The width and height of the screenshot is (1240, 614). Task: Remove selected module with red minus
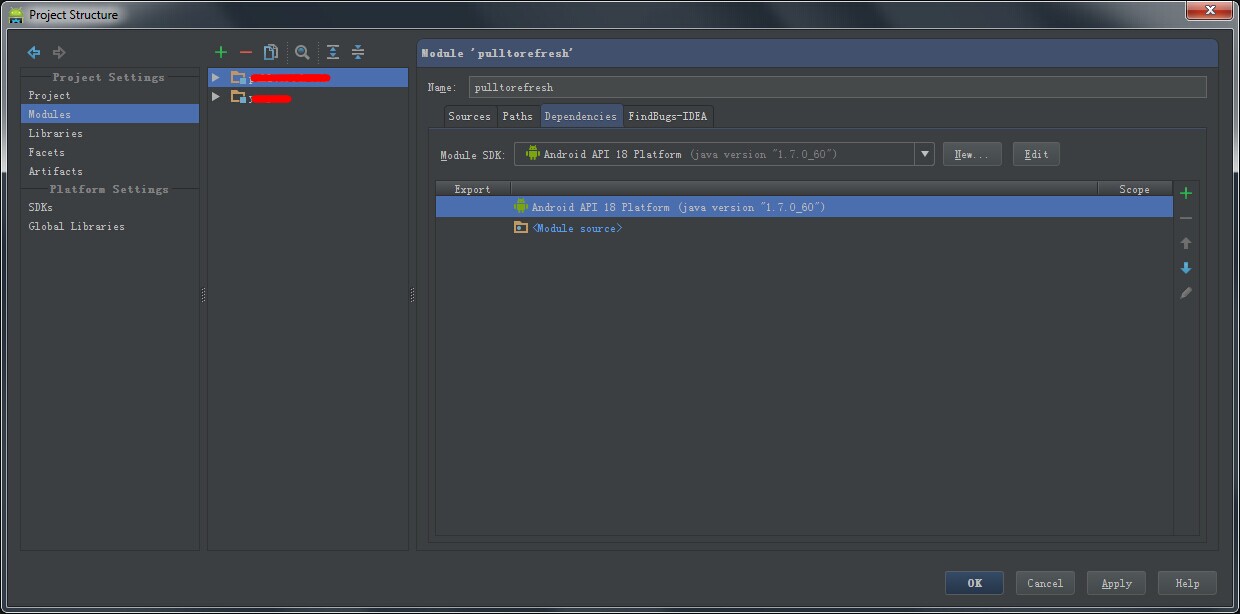click(x=246, y=52)
